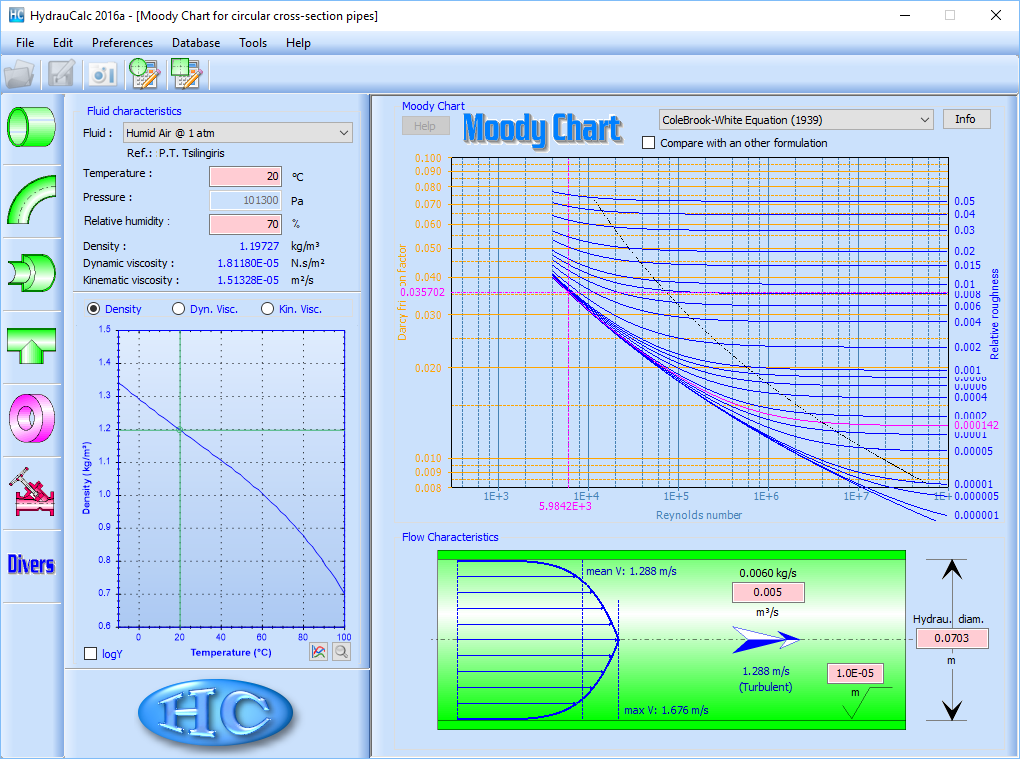The image size is (1020, 759).
Task: Open the Database menu
Action: click(x=196, y=43)
